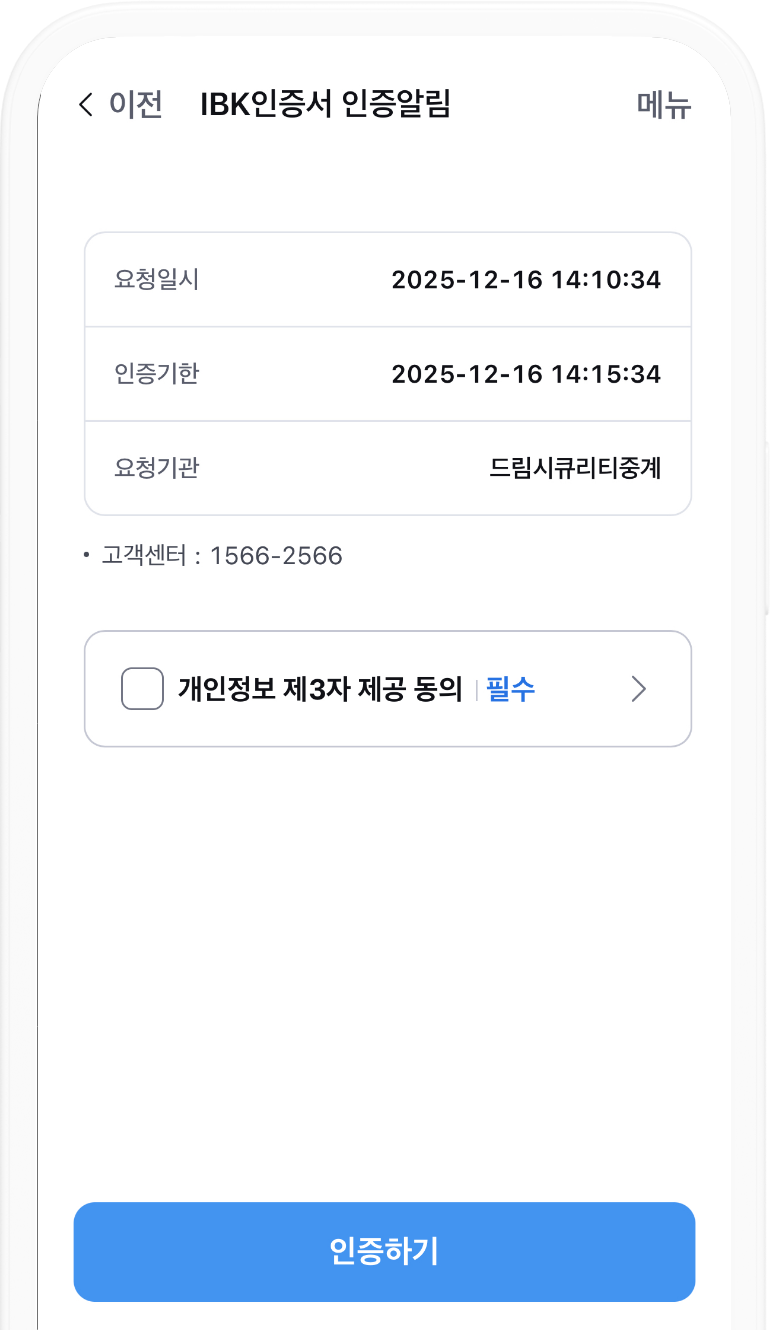The width and height of the screenshot is (776, 1330).
Task: Select the 요청일시 row label
Action: click(157, 280)
